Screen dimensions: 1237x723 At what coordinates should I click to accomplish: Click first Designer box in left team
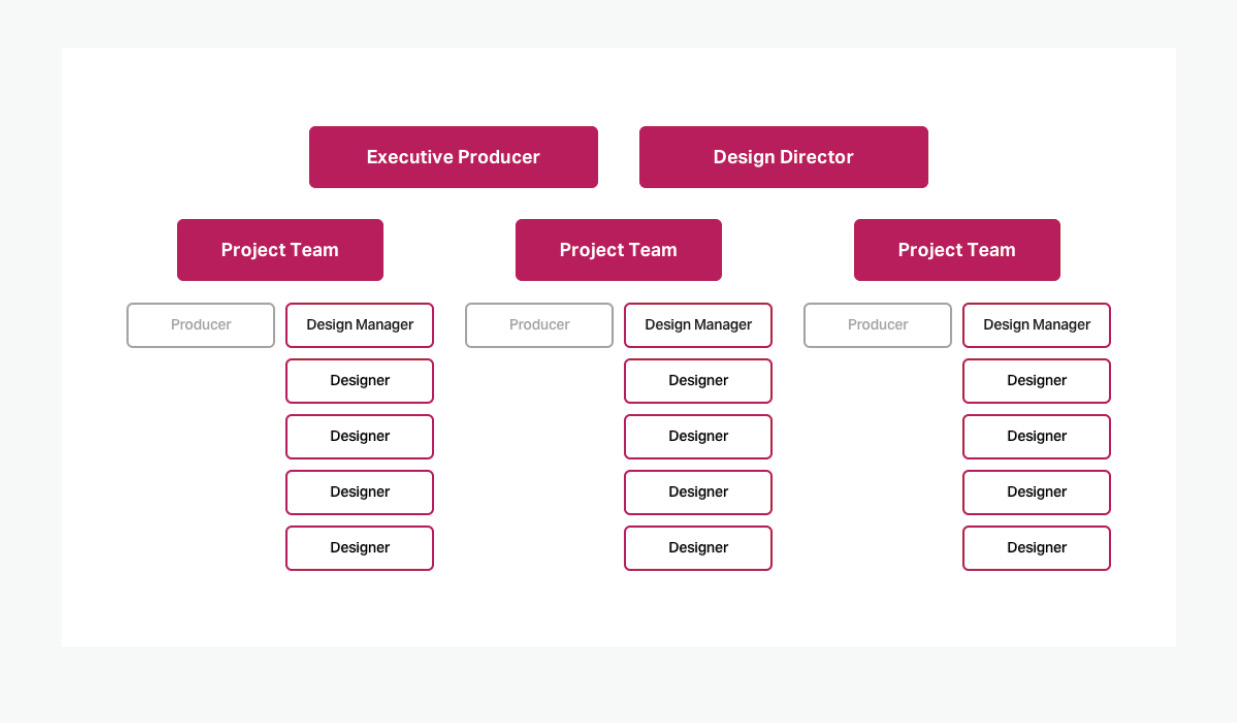pos(360,381)
